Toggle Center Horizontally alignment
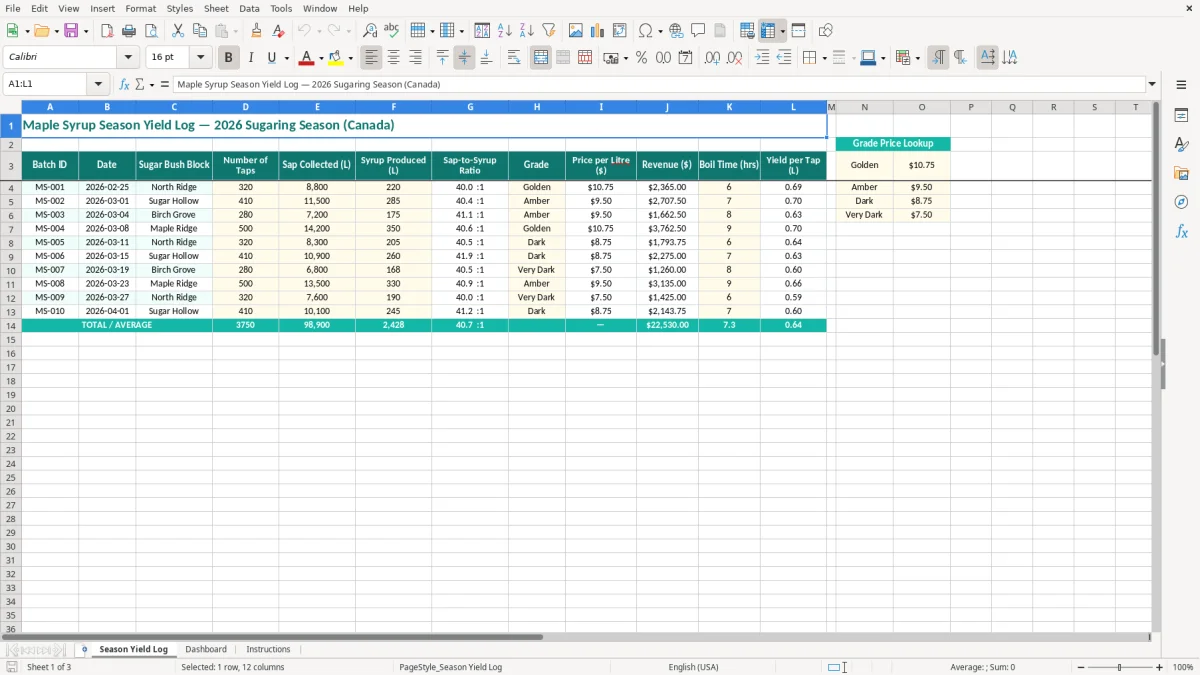1200x675 pixels. coord(393,58)
